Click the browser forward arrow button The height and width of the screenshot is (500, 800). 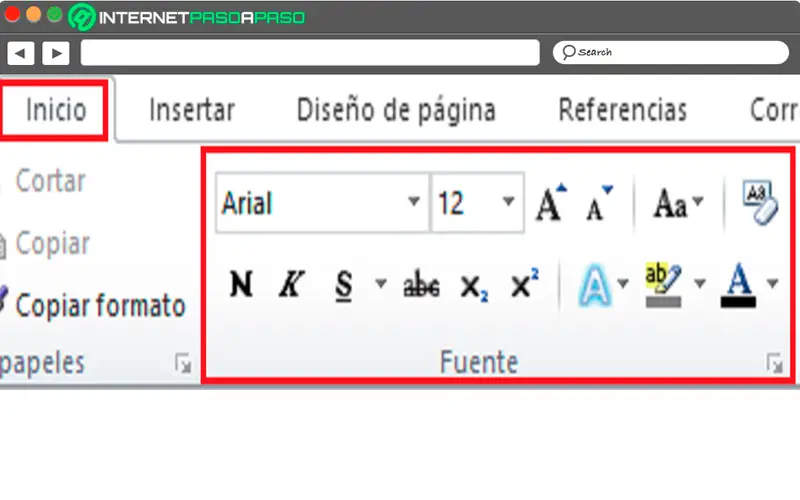56,53
